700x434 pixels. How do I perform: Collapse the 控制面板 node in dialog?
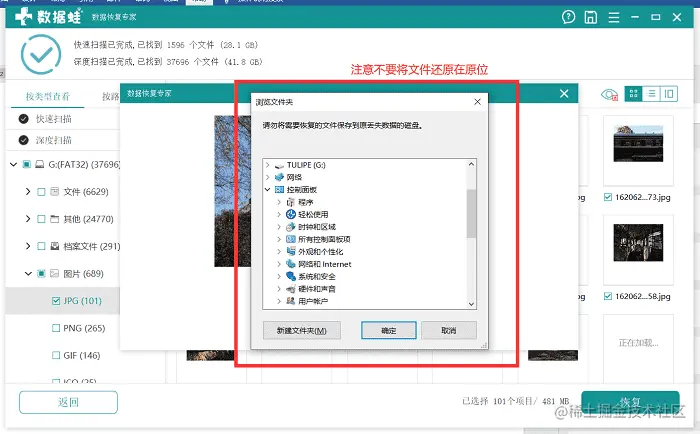[x=267, y=190]
